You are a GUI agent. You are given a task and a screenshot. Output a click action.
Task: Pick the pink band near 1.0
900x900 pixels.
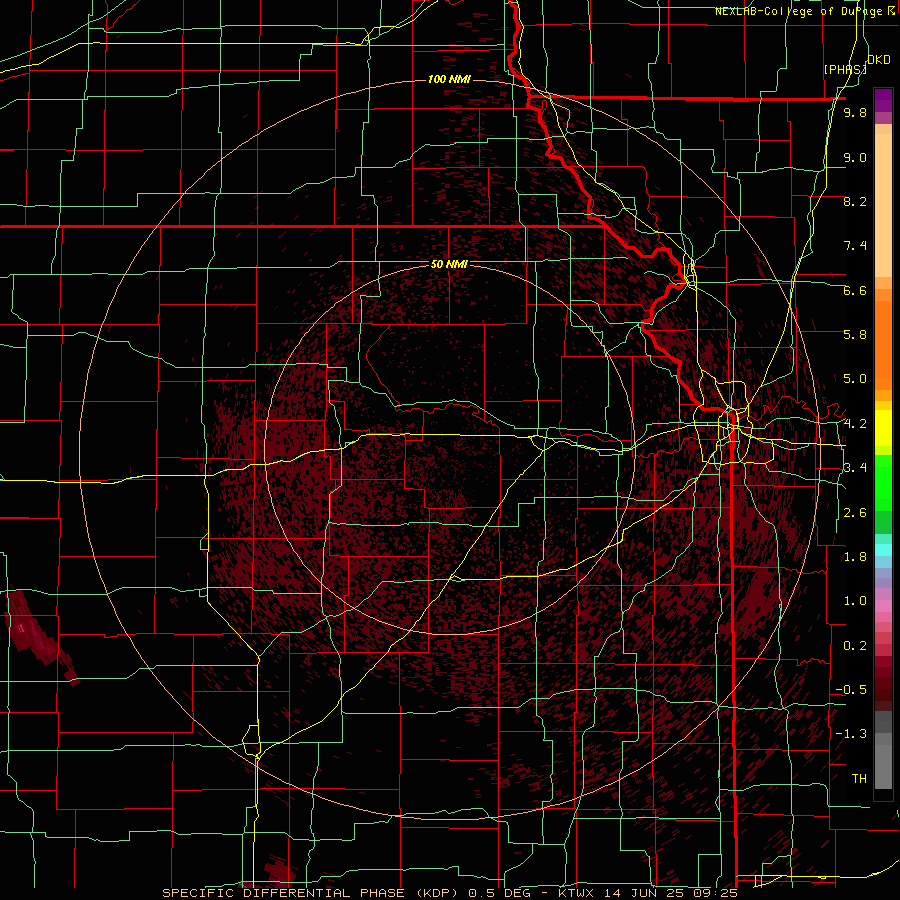click(883, 606)
